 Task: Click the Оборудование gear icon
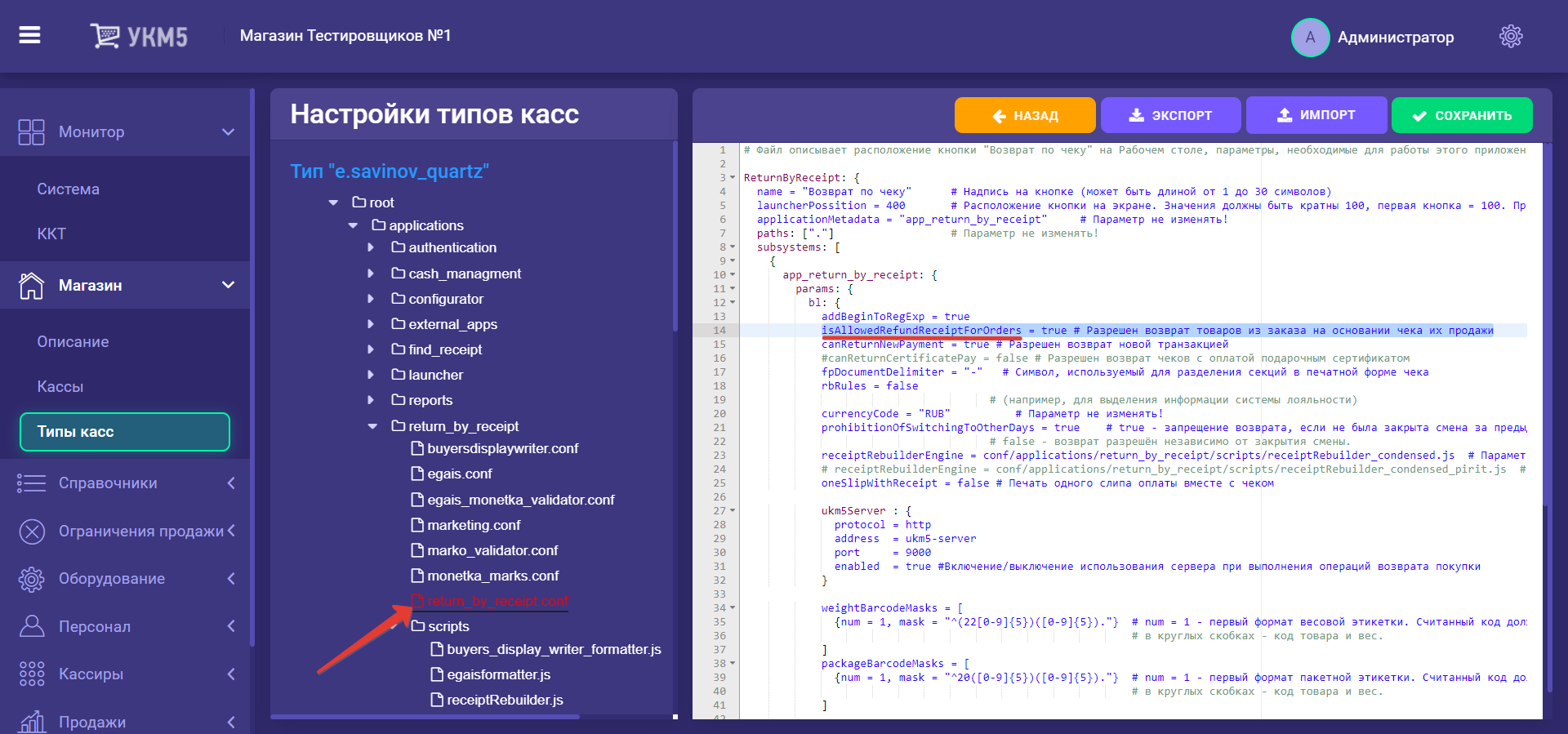[x=31, y=579]
